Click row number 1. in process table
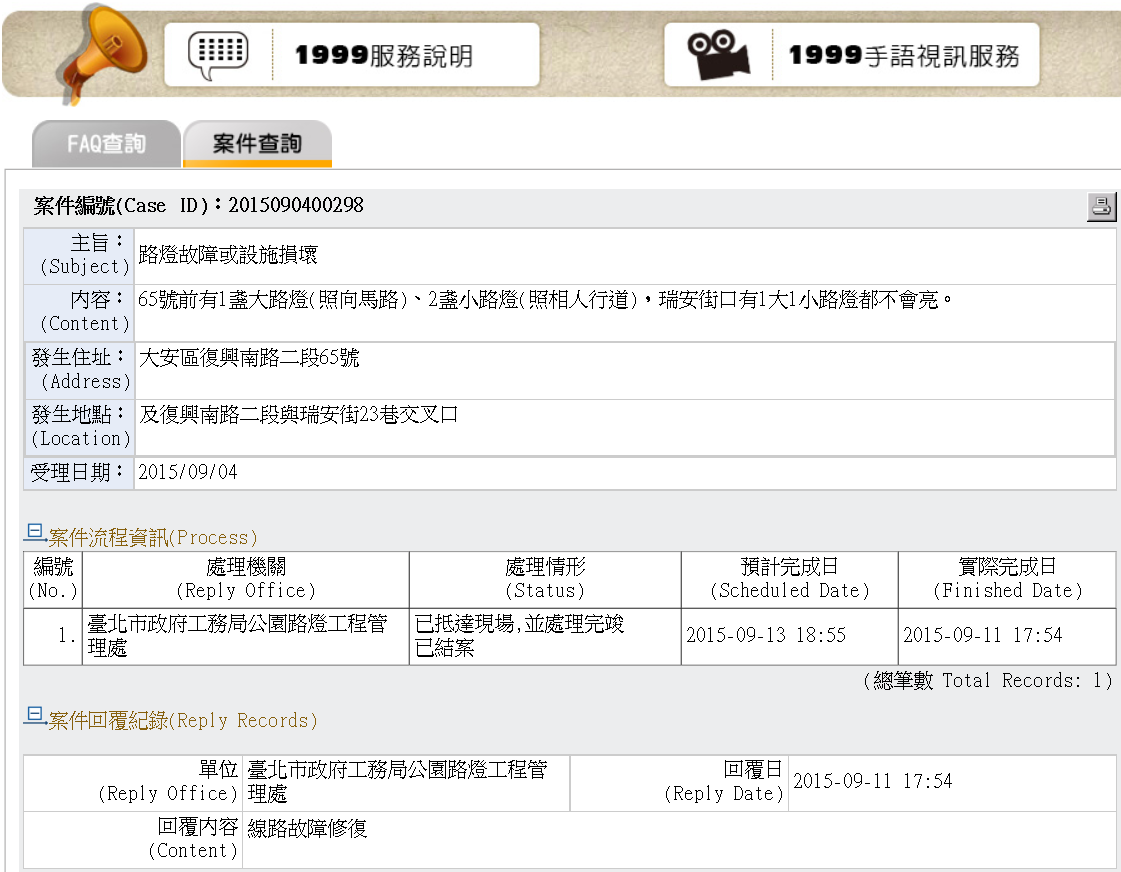This screenshot has height=872, width=1121. pyautogui.click(x=66, y=635)
